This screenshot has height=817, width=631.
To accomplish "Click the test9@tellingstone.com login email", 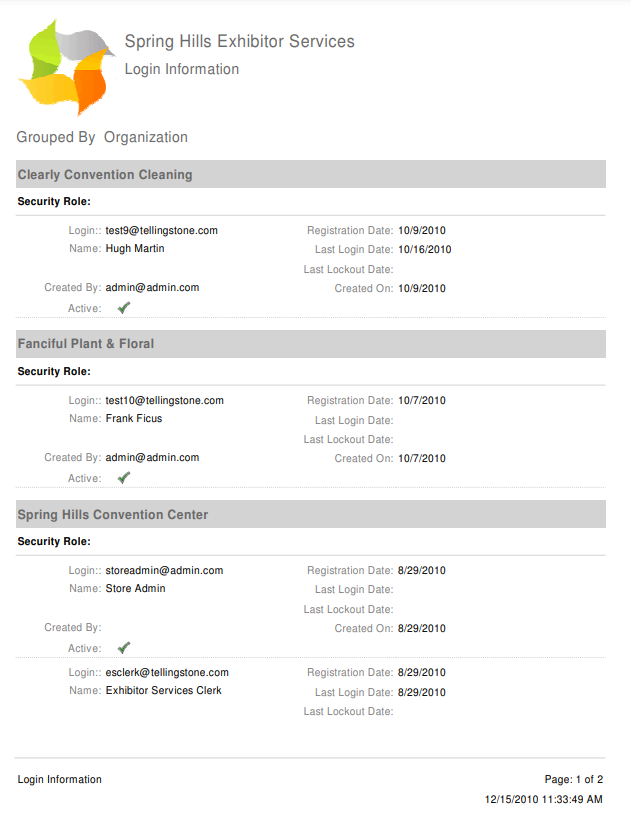I will pos(161,231).
